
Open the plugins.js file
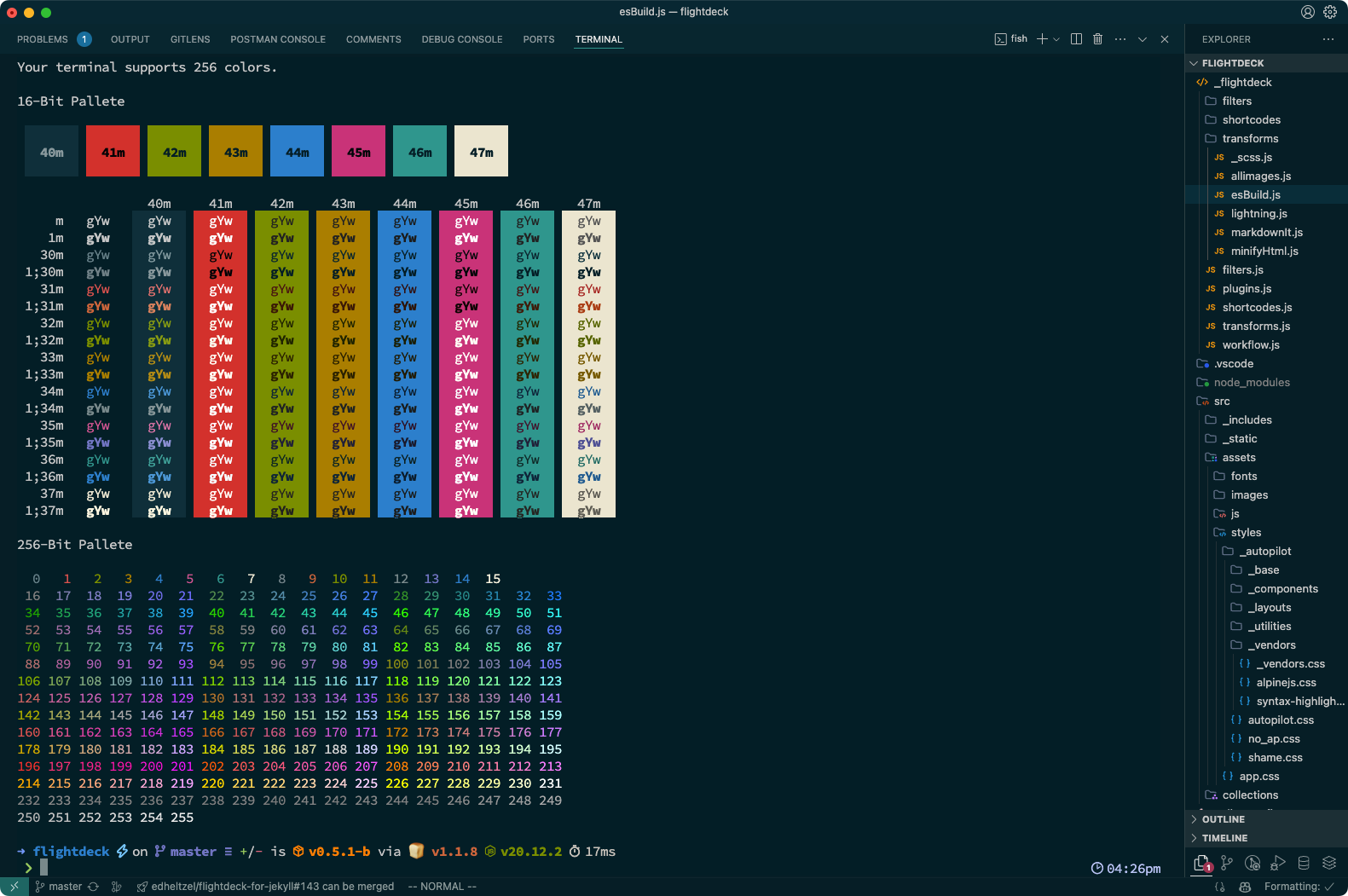(x=1266, y=288)
